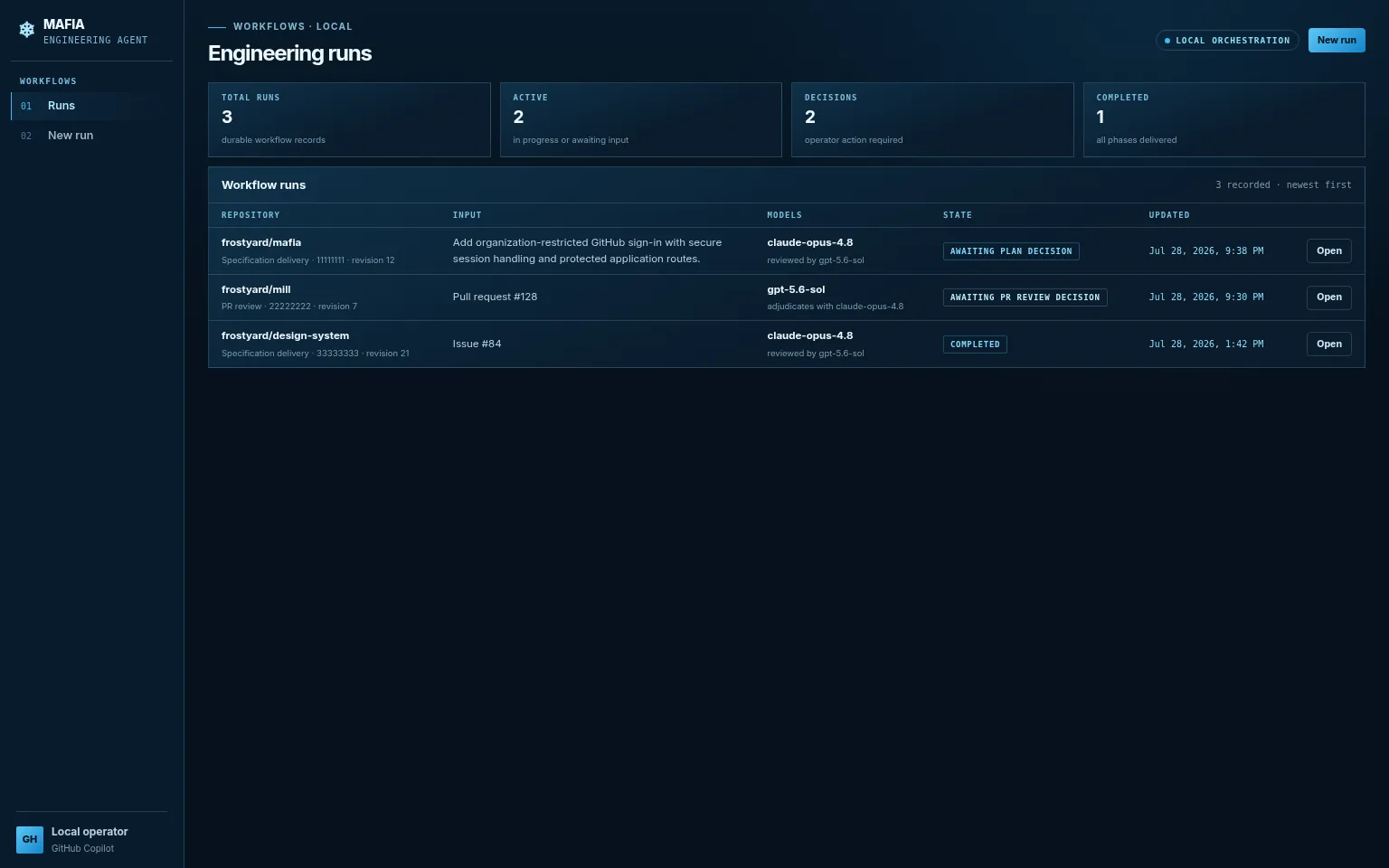Click claude-opus-4.8 model in mafia row
The width and height of the screenshot is (1389, 868).
810,242
